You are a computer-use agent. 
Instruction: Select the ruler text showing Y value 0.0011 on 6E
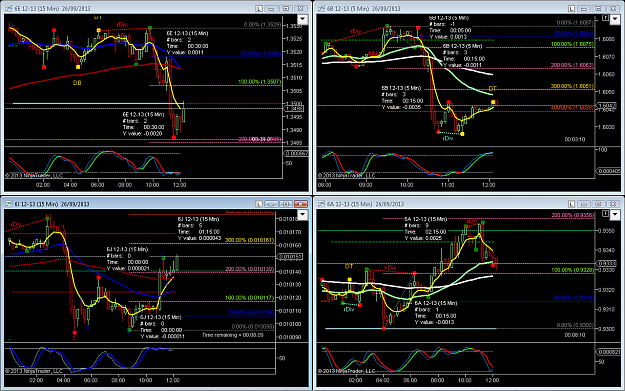pos(187,43)
